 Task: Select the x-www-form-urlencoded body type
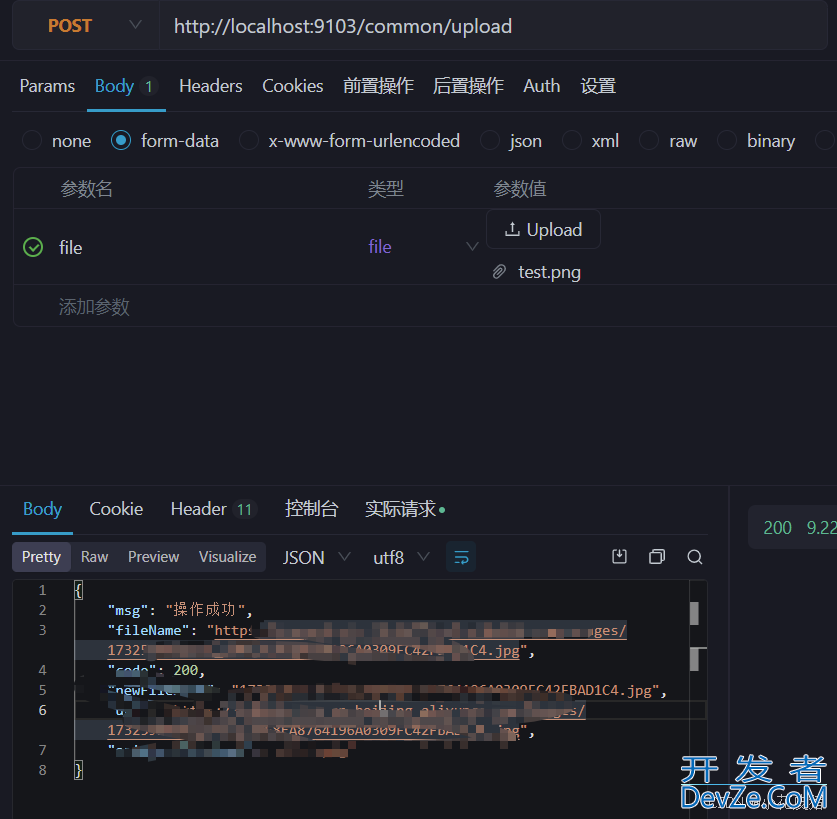(349, 141)
